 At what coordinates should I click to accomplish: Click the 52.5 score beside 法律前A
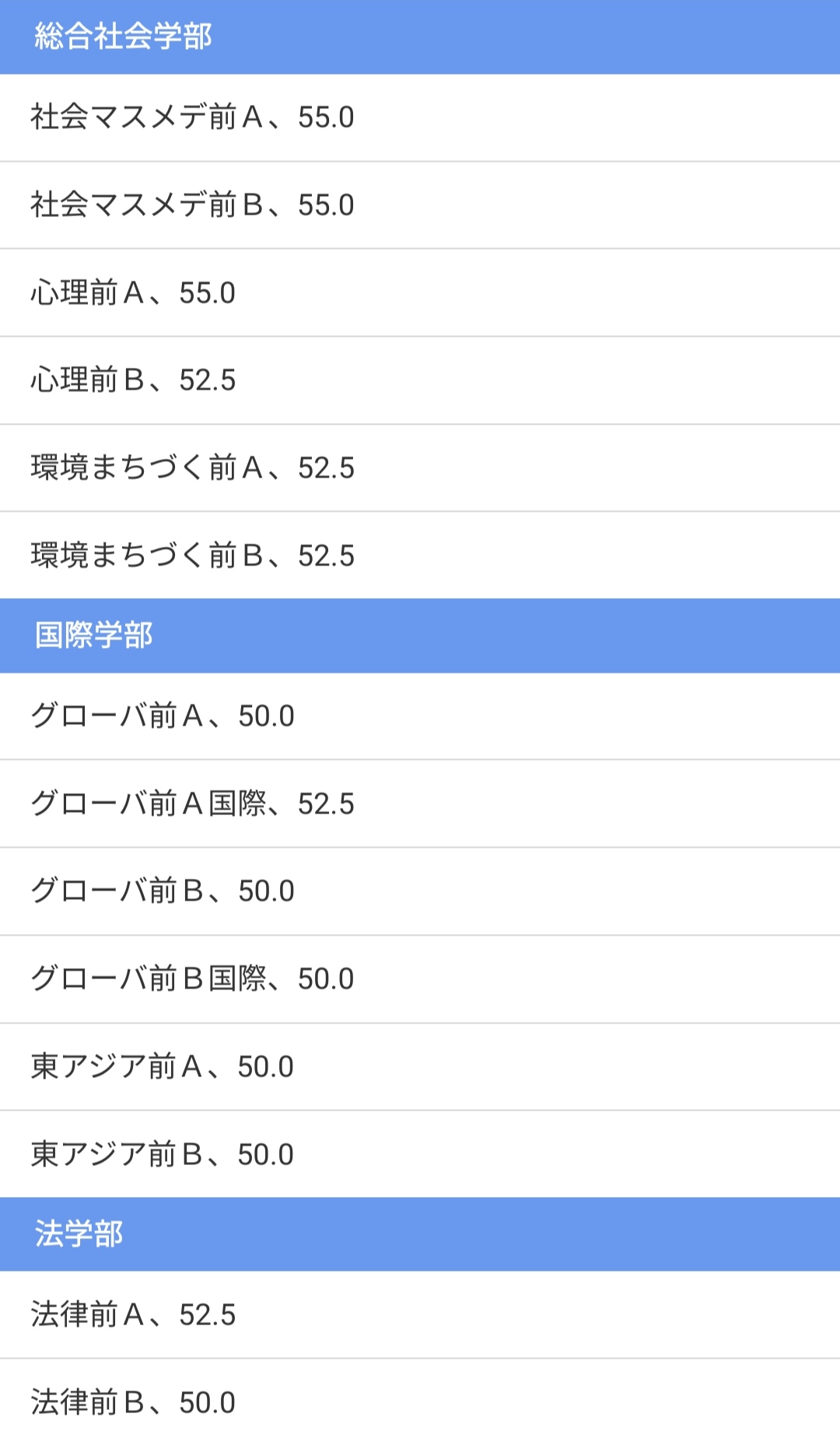point(207,1315)
